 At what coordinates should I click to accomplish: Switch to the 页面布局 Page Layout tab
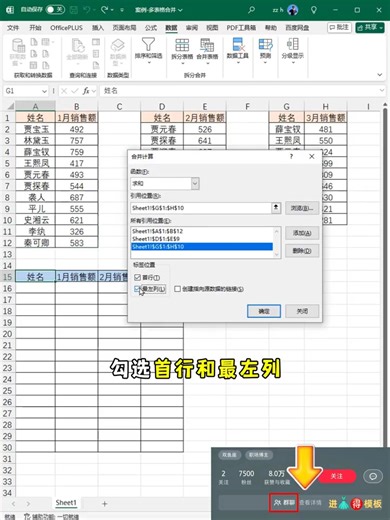[124, 28]
